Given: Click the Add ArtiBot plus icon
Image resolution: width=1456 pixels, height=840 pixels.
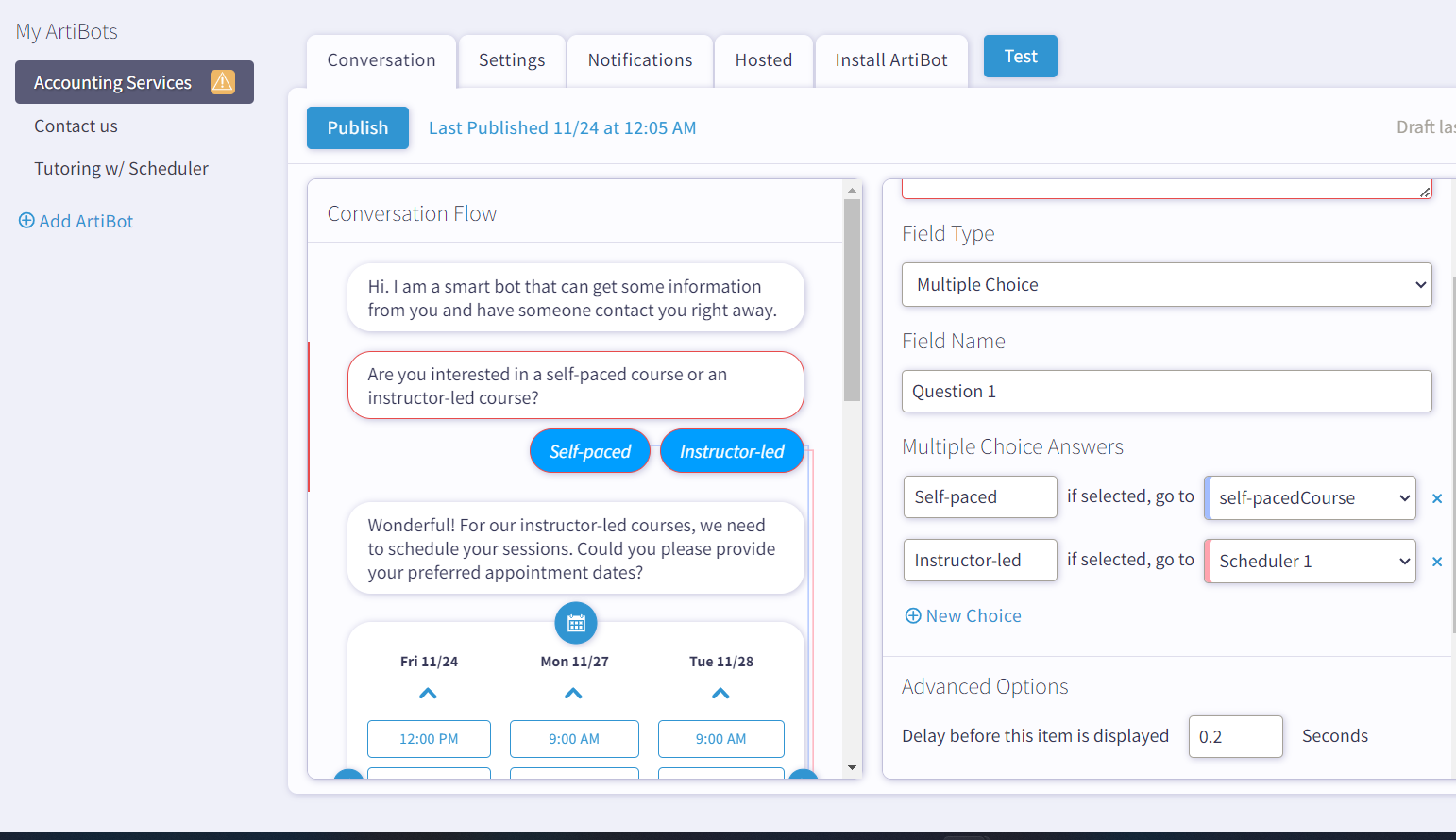Looking at the screenshot, I should click(x=26, y=220).
